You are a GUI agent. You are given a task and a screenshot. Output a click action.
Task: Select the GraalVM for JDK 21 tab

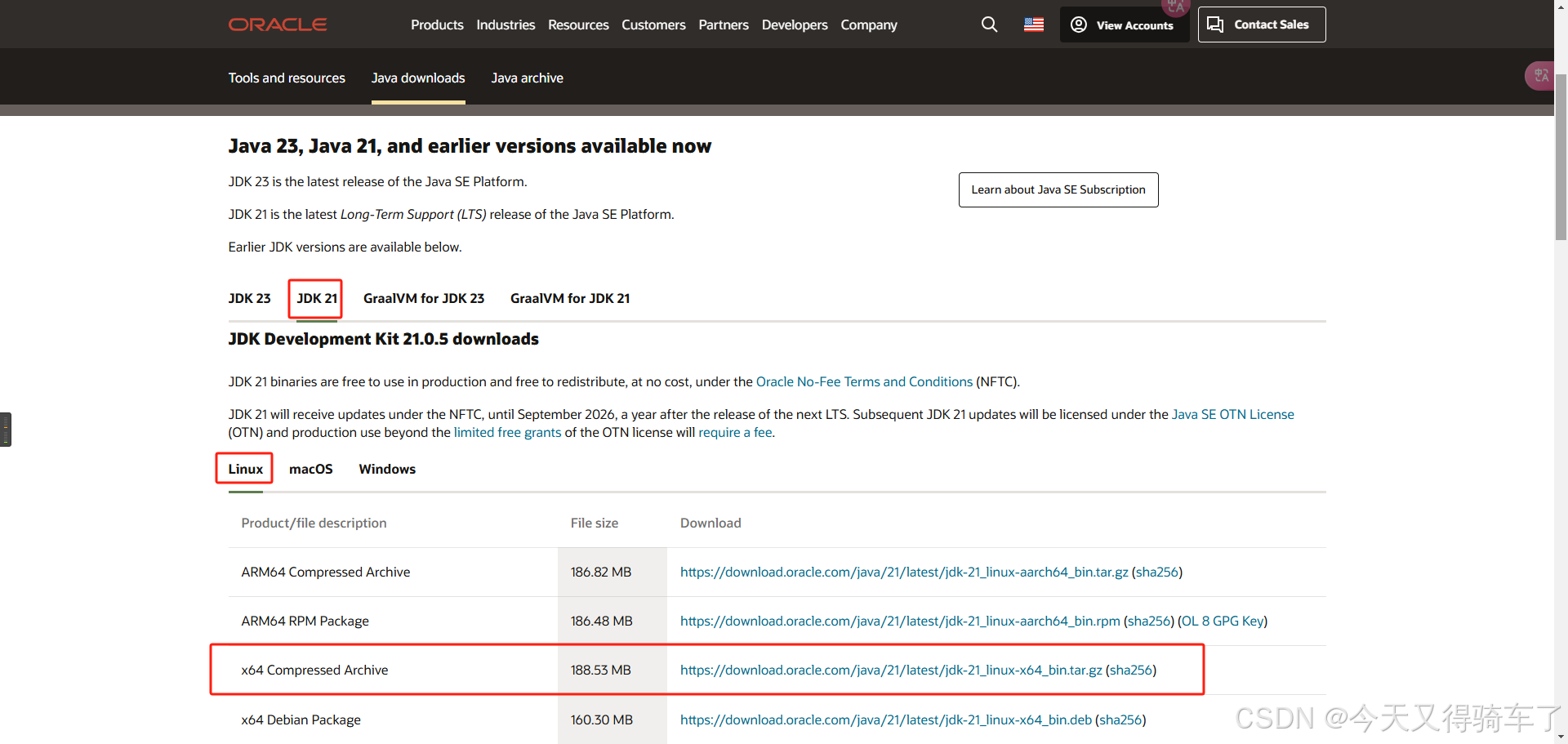(x=569, y=298)
